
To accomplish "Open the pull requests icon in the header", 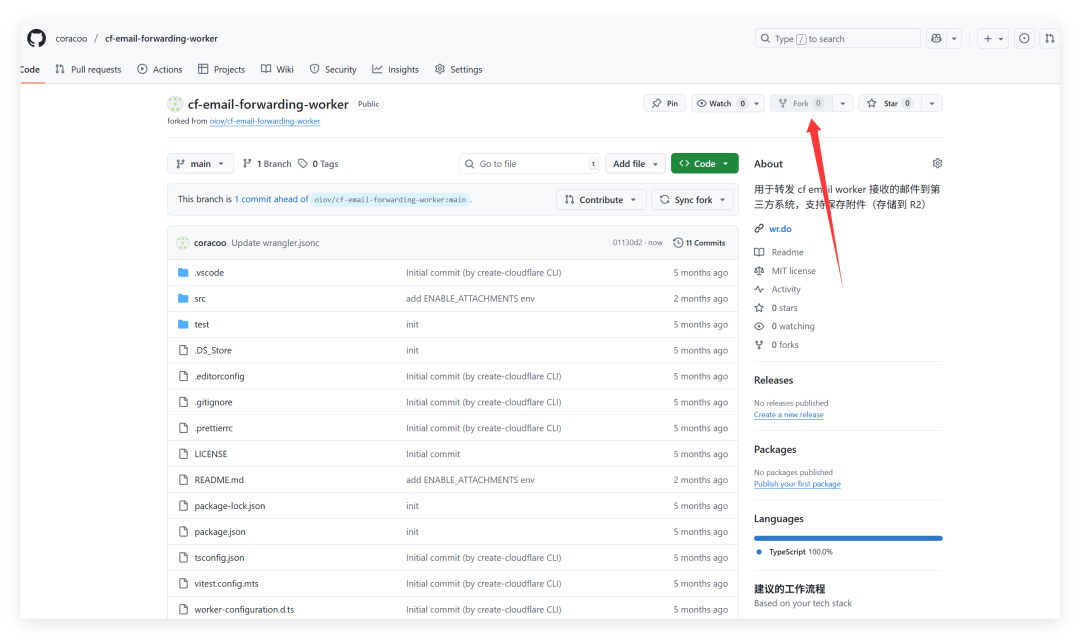I will coord(1049,39).
